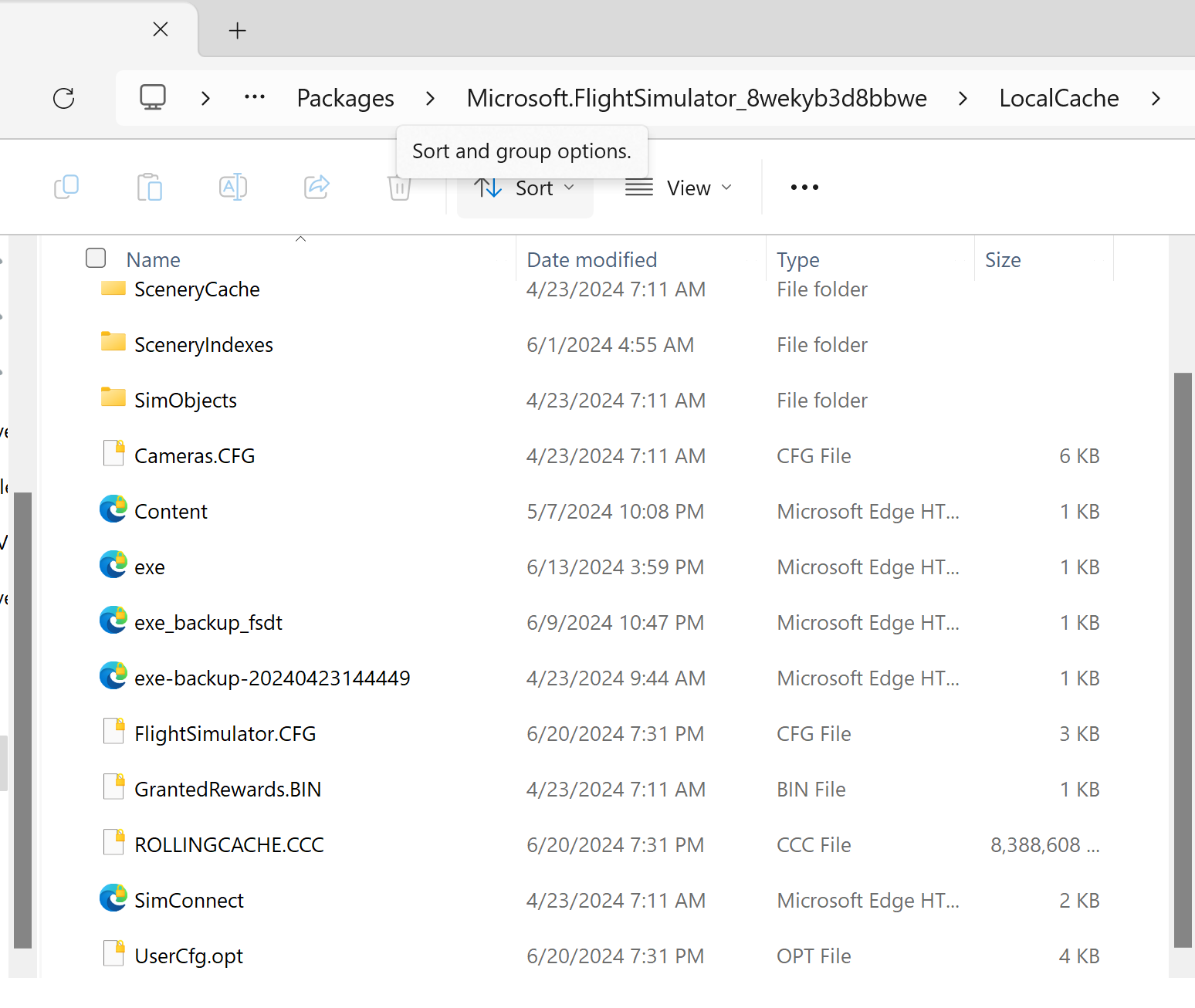Click the Copy icon on the toolbar
Viewport: 1195px width, 1008px height.
67,187
